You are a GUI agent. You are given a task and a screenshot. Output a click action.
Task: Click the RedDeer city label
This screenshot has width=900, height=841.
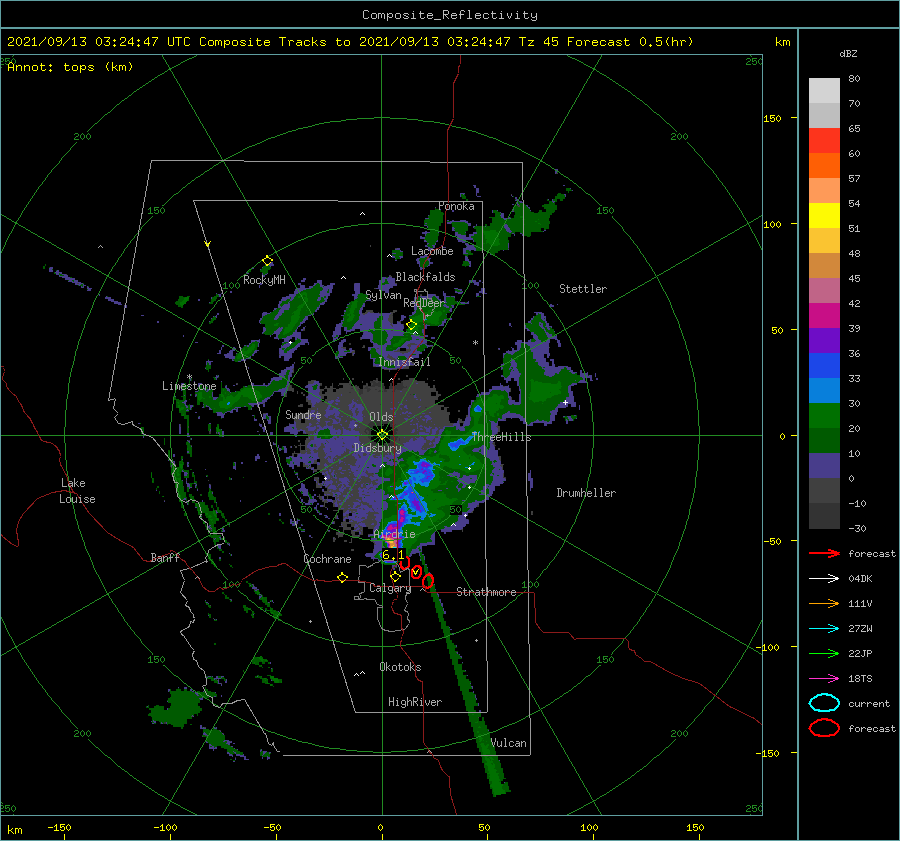pyautogui.click(x=424, y=303)
